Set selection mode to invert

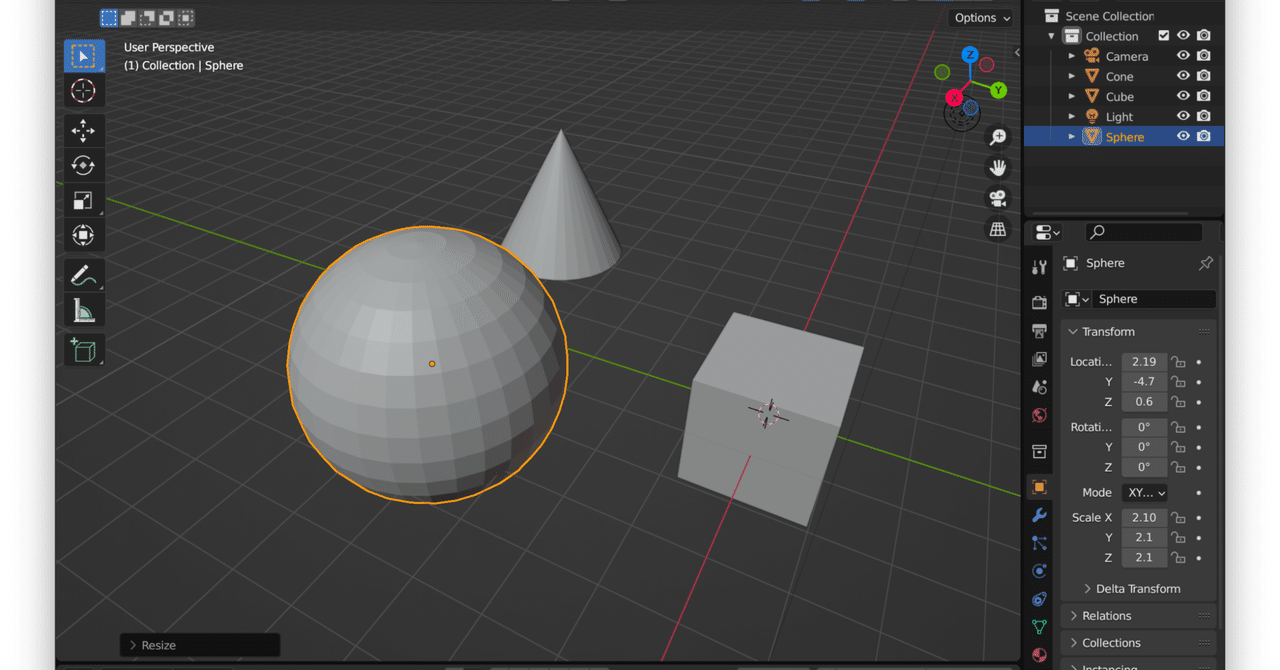(166, 17)
